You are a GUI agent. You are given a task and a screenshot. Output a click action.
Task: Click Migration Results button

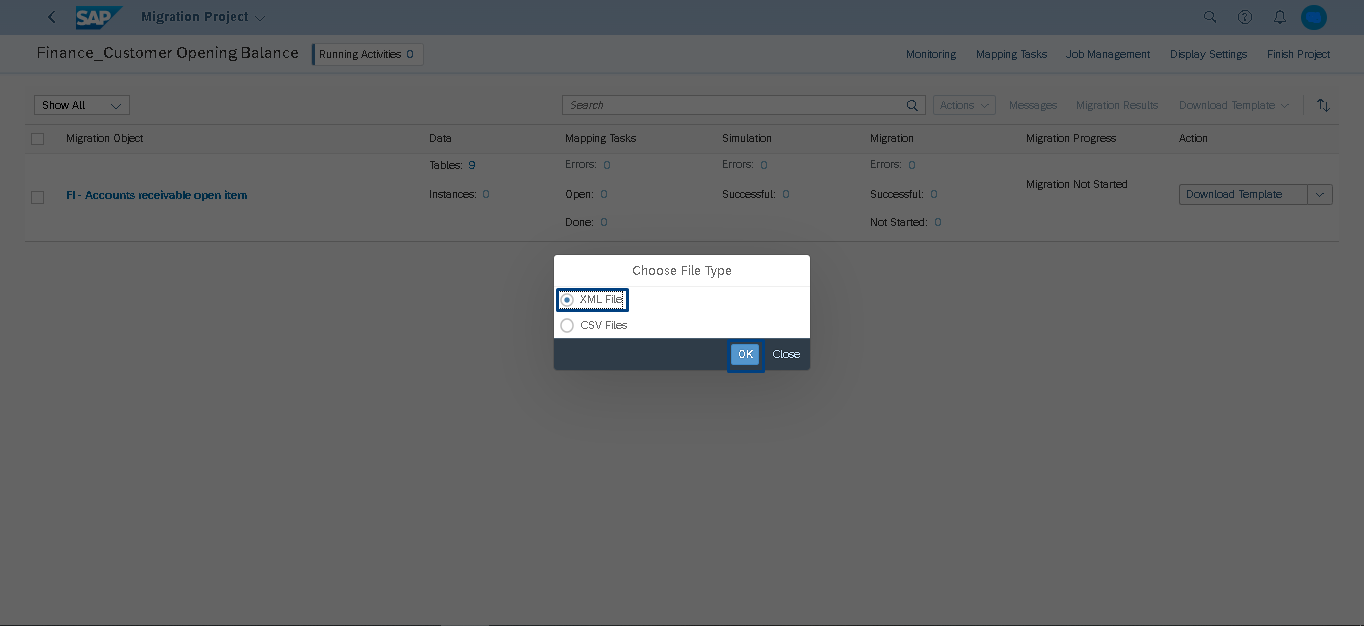click(x=1117, y=105)
